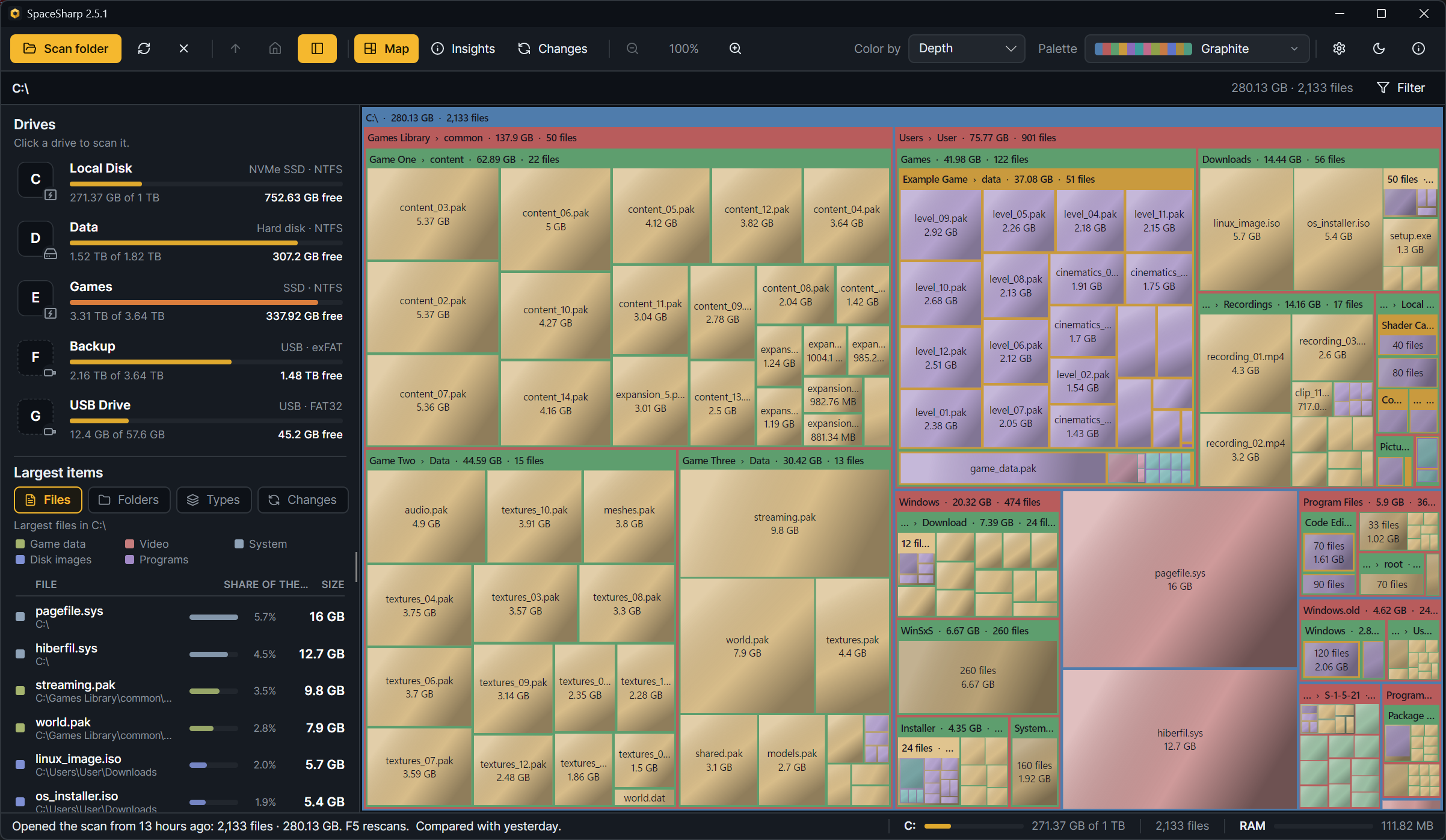
Task: Select the streaming.pak file row
Action: tap(179, 691)
